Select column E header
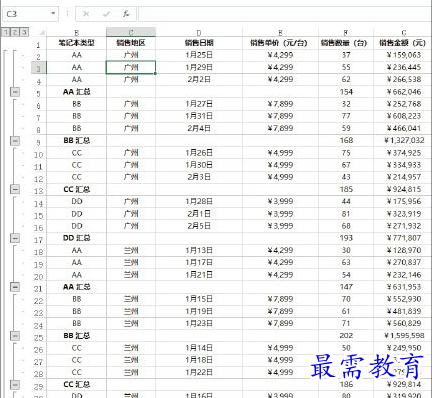The width and height of the screenshot is (432, 398). point(280,32)
